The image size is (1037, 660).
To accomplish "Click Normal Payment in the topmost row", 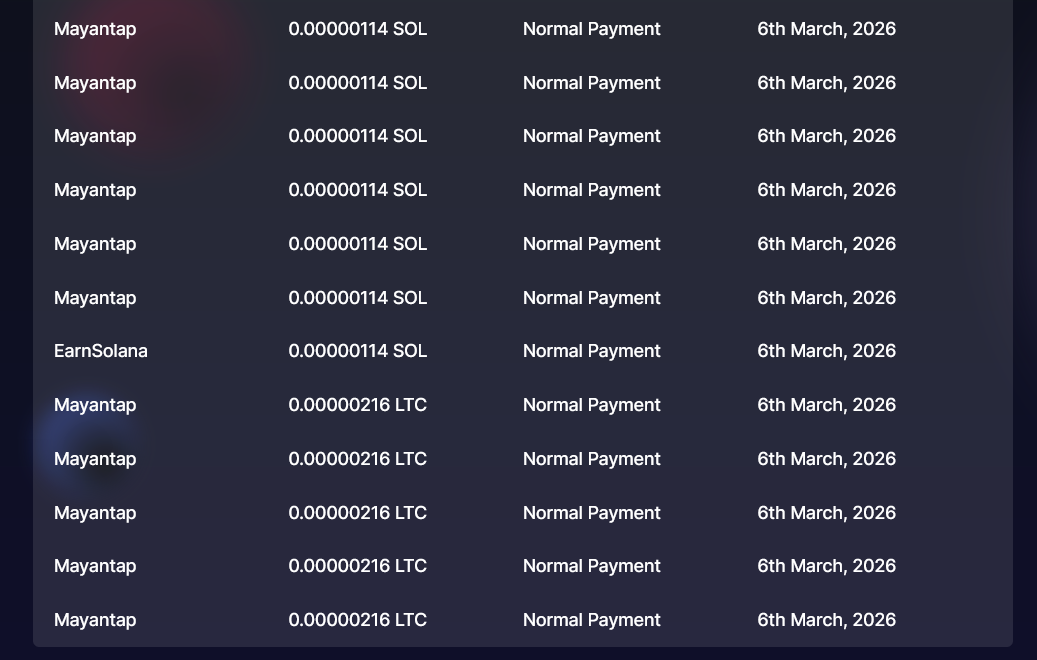I will click(592, 29).
